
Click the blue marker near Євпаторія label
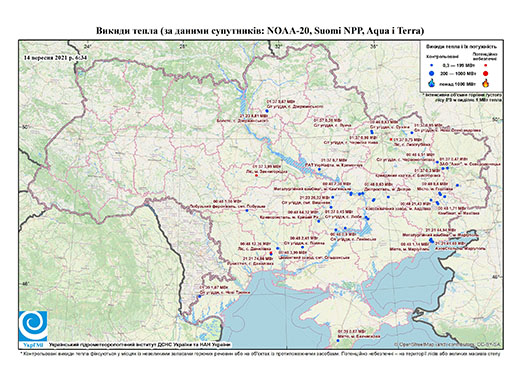[338, 340]
